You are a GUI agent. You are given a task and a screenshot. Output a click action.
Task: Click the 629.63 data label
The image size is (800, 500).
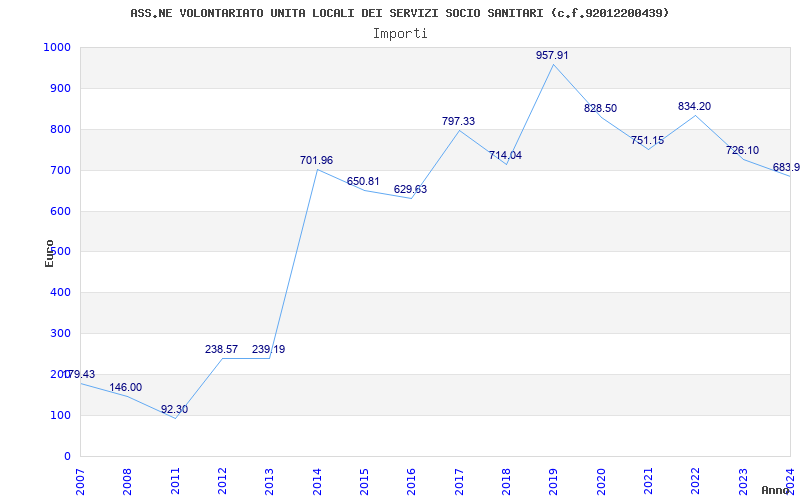coord(410,189)
